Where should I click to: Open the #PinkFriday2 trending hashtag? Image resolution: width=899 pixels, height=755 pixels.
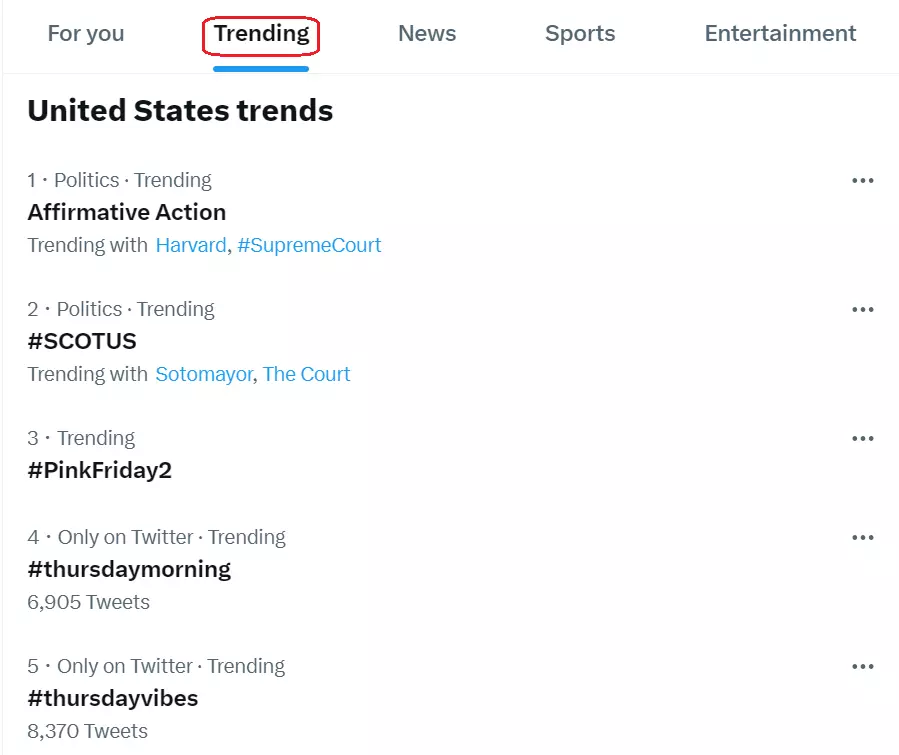coord(100,470)
